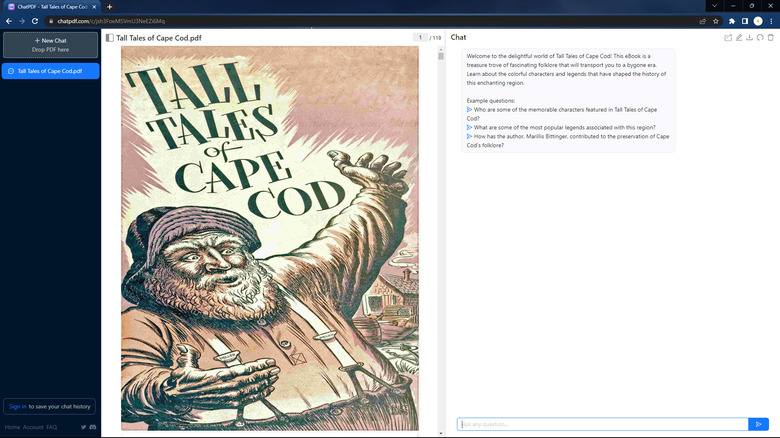Export the chat with the download icon

click(x=750, y=37)
